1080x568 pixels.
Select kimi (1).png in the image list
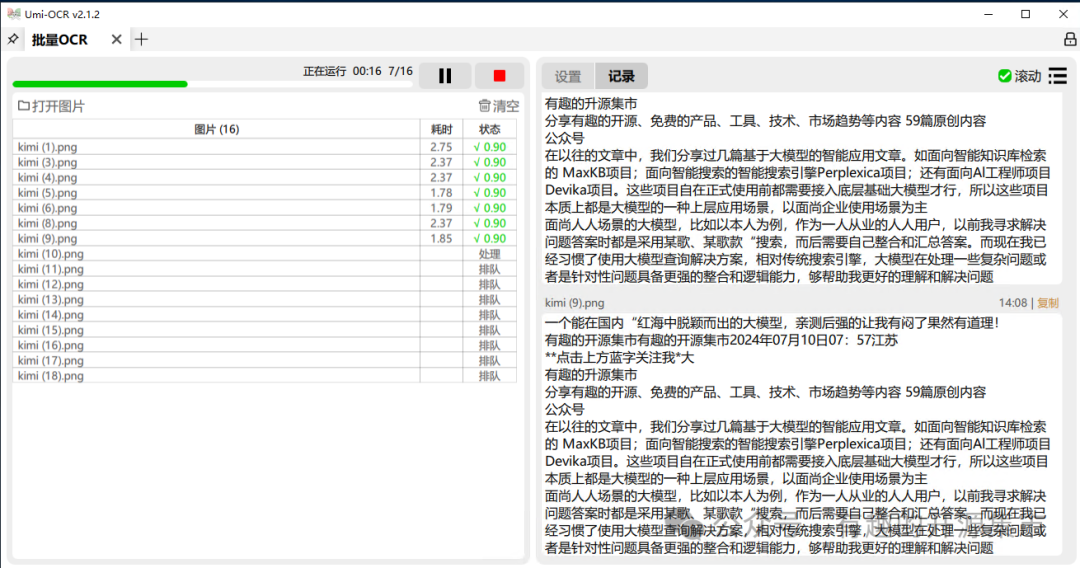click(48, 147)
